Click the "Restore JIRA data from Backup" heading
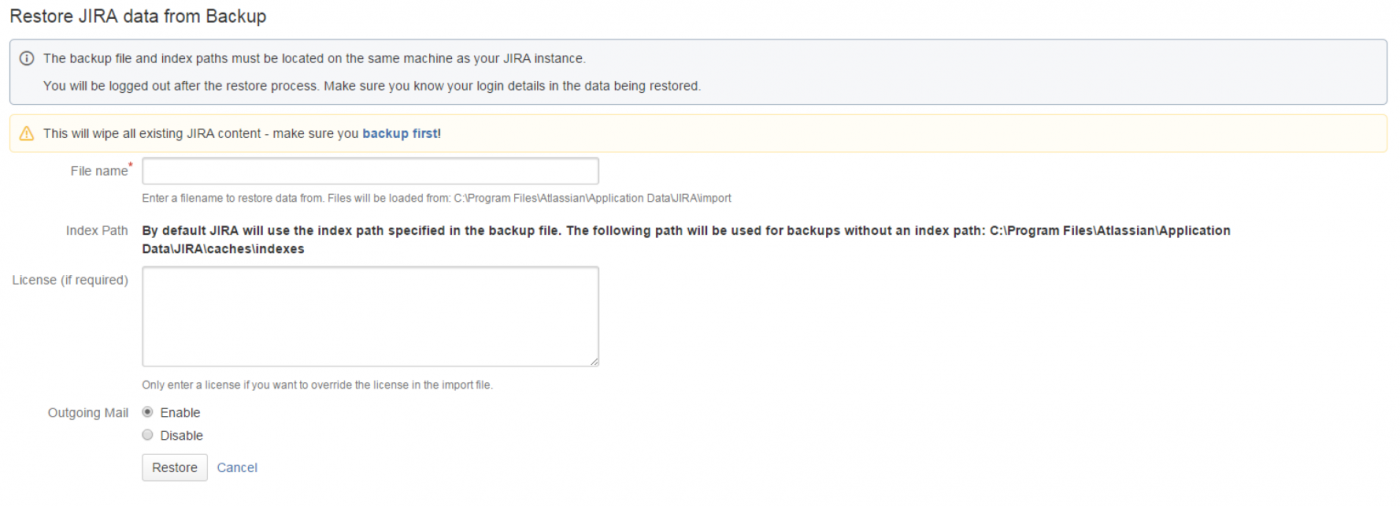The image size is (1400, 506). tap(138, 17)
